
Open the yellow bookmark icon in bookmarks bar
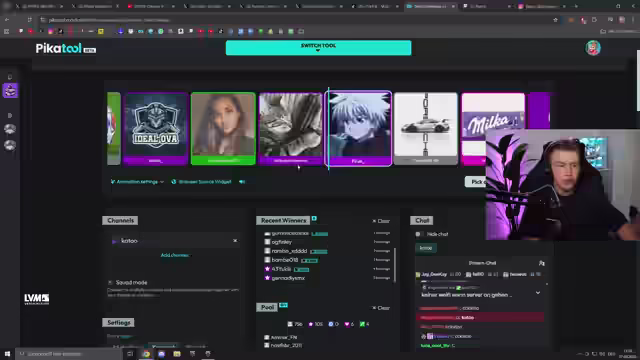[101, 31]
